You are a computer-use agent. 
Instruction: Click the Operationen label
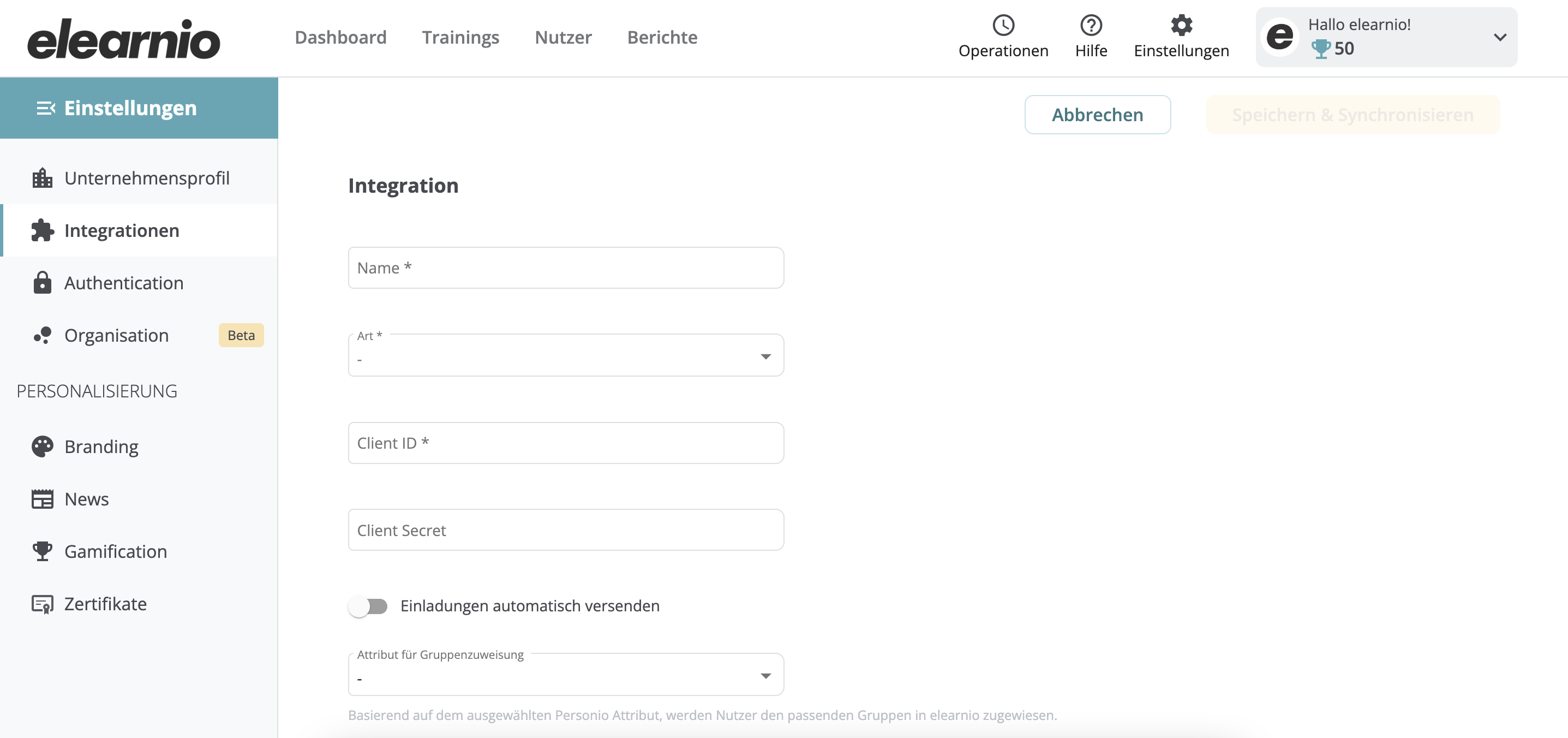1003,51
